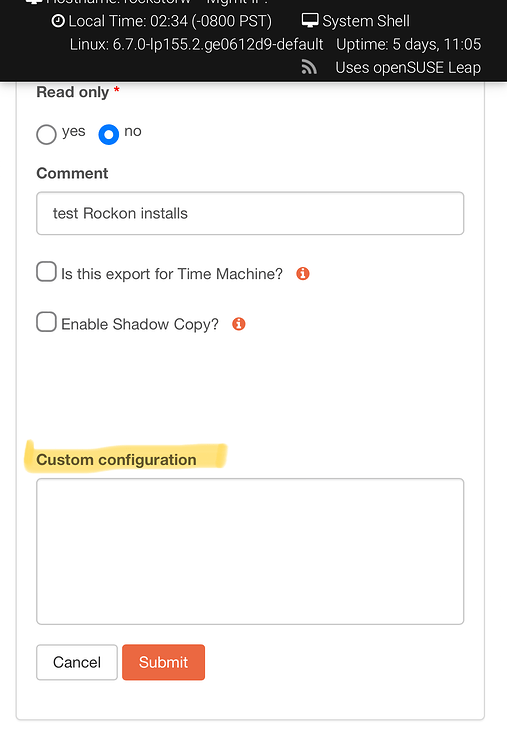Cancel the export form

click(x=77, y=662)
